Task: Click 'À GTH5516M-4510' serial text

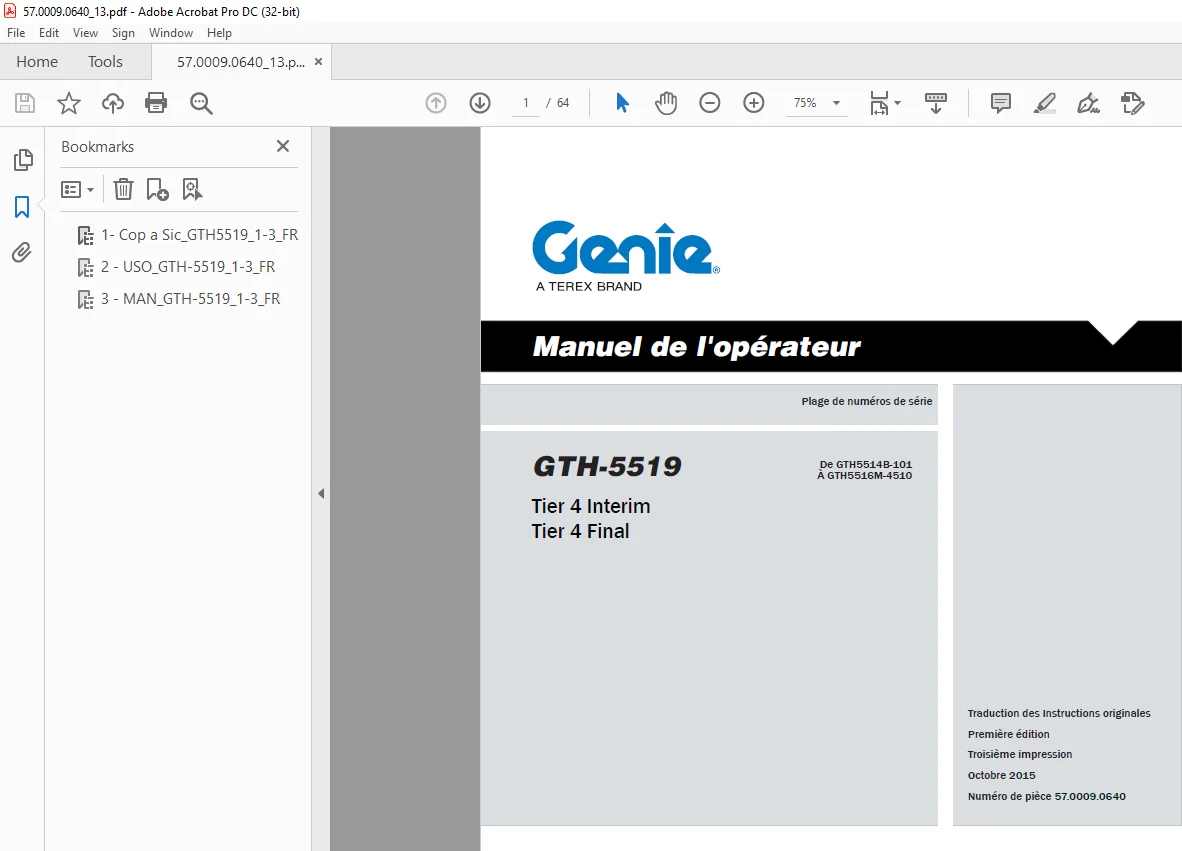Action: (865, 476)
